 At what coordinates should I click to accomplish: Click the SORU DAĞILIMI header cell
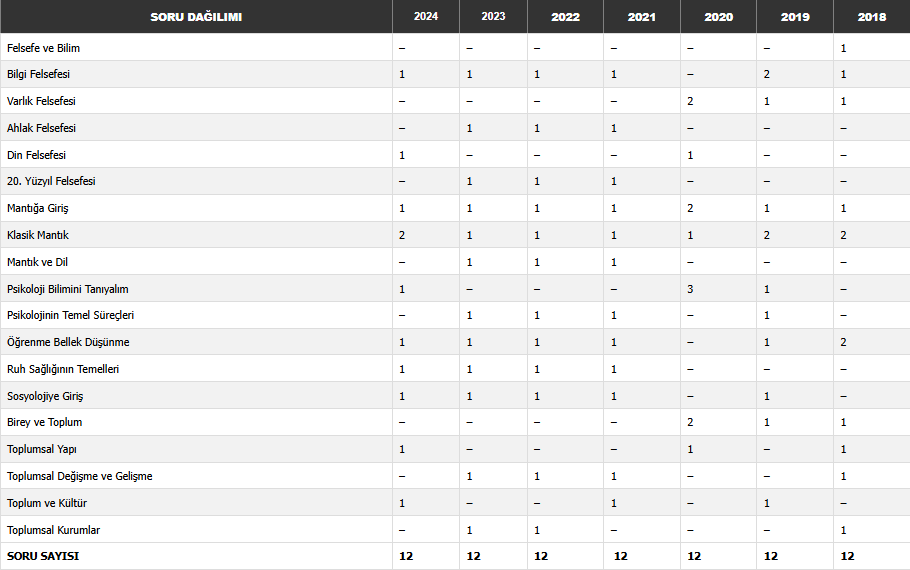[196, 17]
